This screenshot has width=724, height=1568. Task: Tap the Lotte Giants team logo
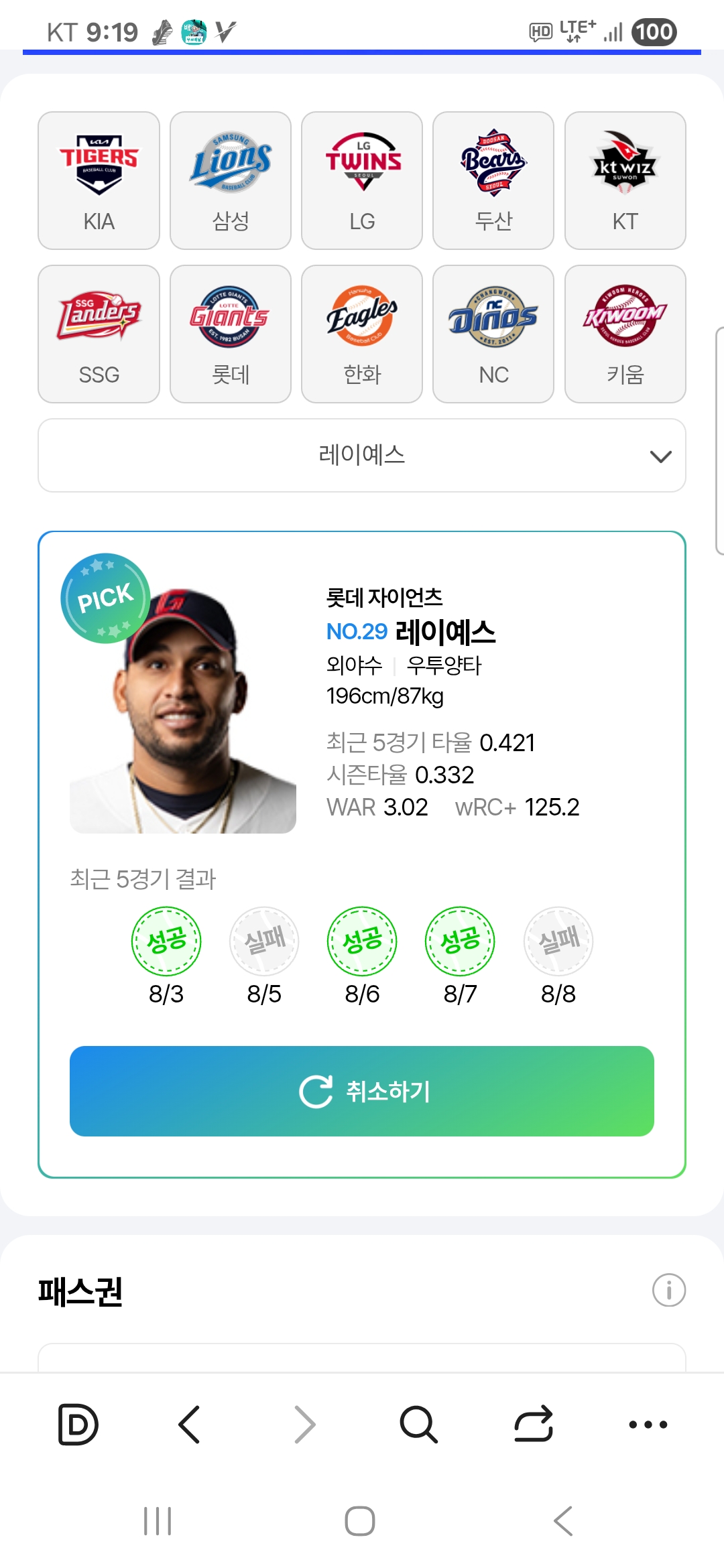pos(229,316)
